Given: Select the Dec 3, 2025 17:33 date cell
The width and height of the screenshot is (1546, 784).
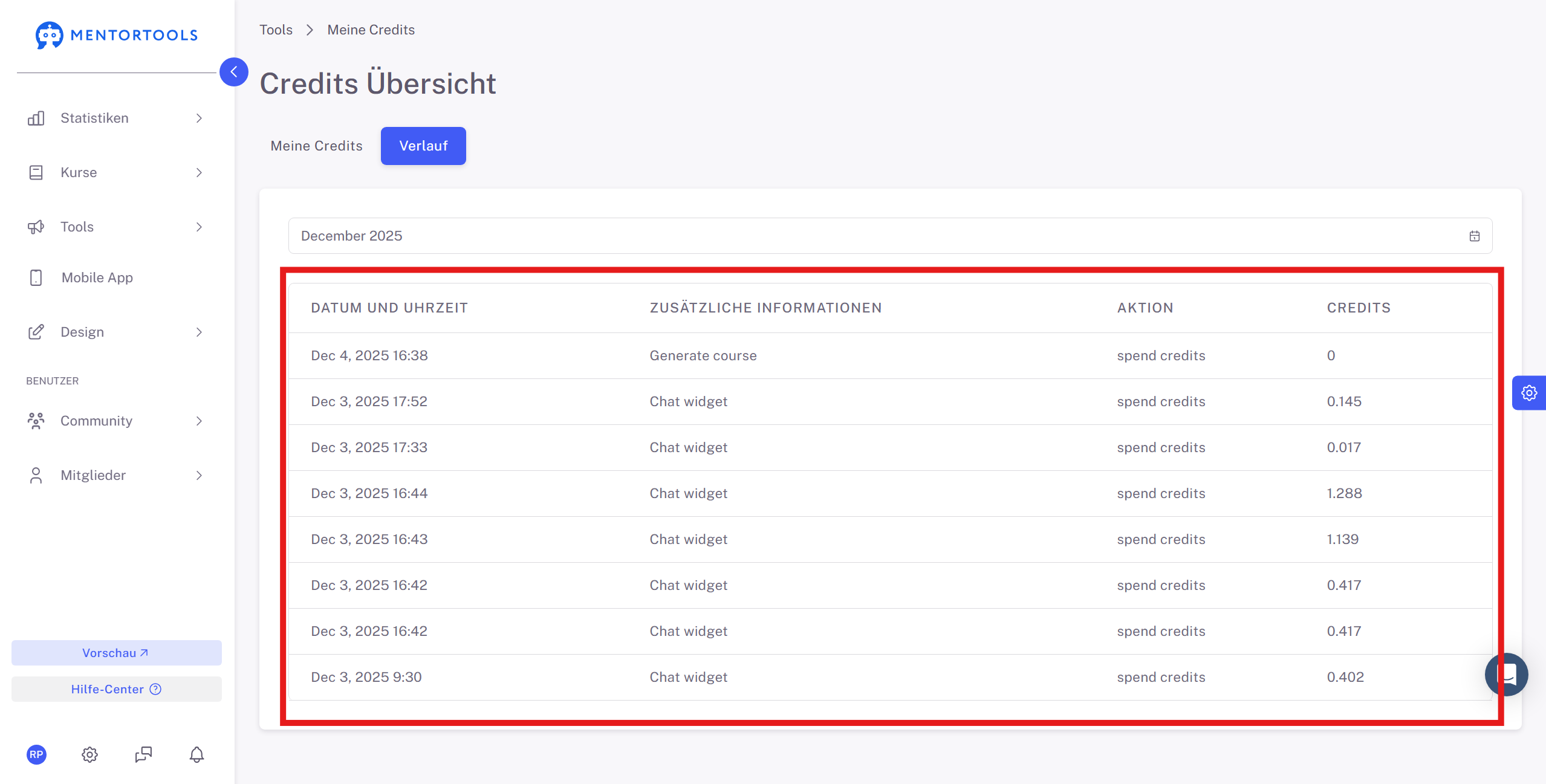Looking at the screenshot, I should point(369,447).
